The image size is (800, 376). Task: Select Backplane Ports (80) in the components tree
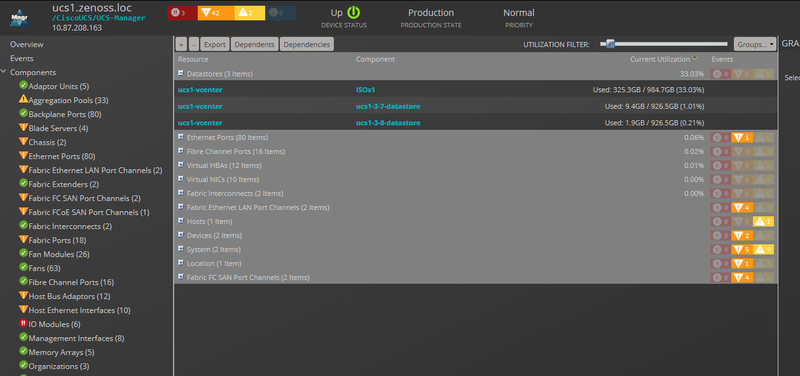pyautogui.click(x=65, y=114)
